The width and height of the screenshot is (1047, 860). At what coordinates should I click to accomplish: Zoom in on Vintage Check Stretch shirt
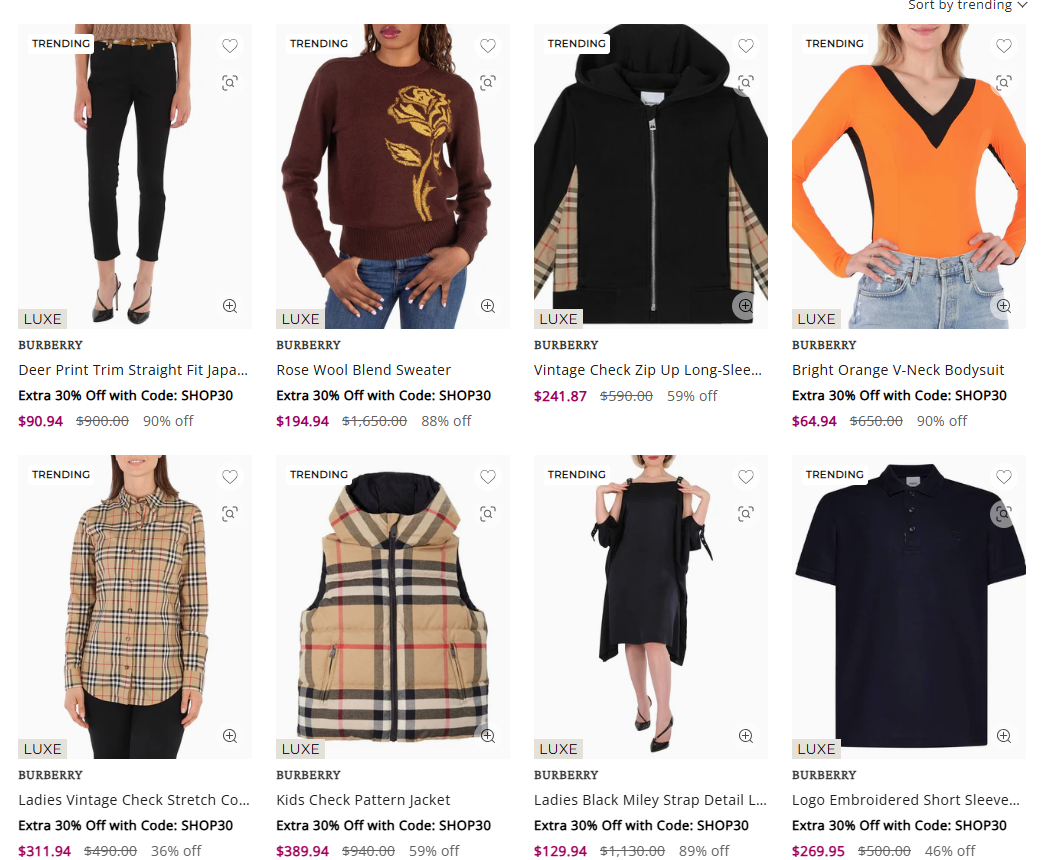(x=230, y=736)
